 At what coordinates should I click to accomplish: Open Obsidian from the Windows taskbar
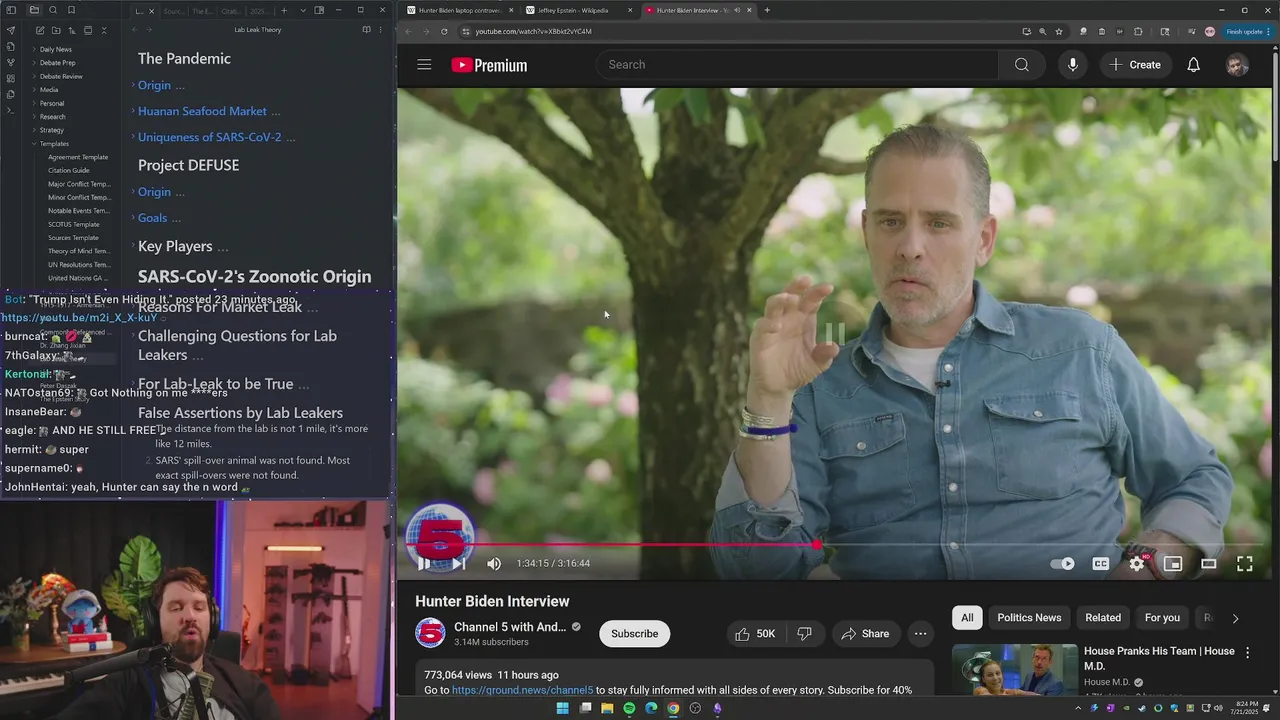pyautogui.click(x=717, y=708)
